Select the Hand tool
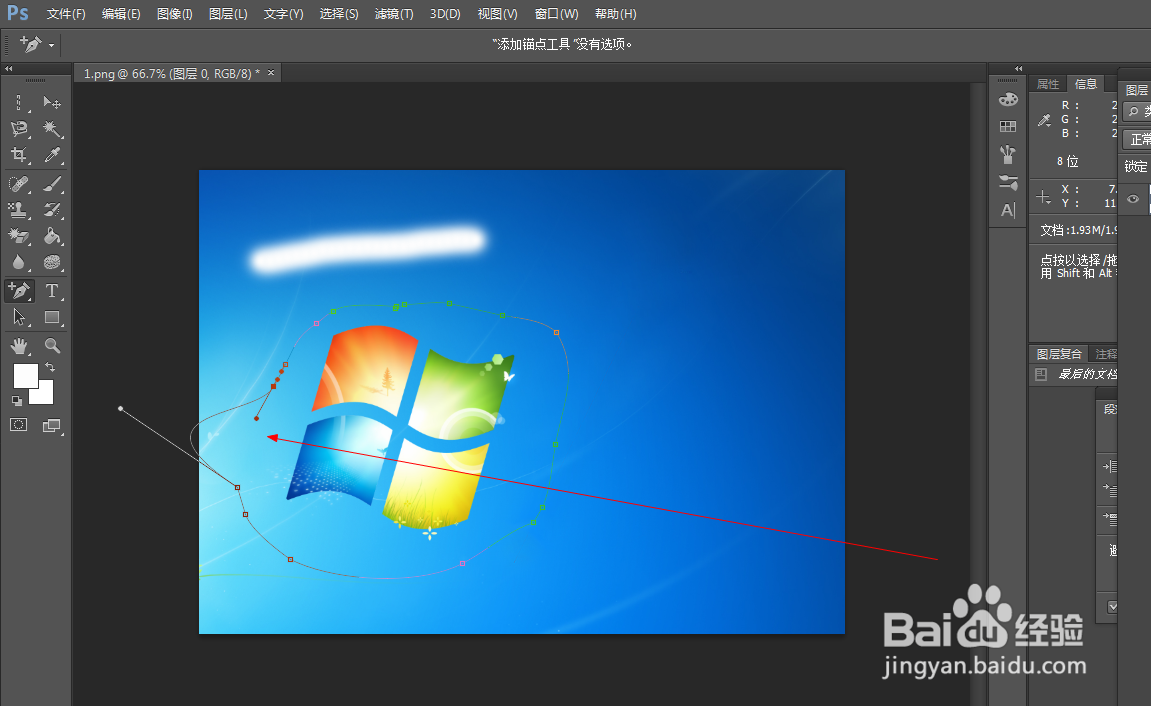This screenshot has width=1151, height=706. (19, 346)
